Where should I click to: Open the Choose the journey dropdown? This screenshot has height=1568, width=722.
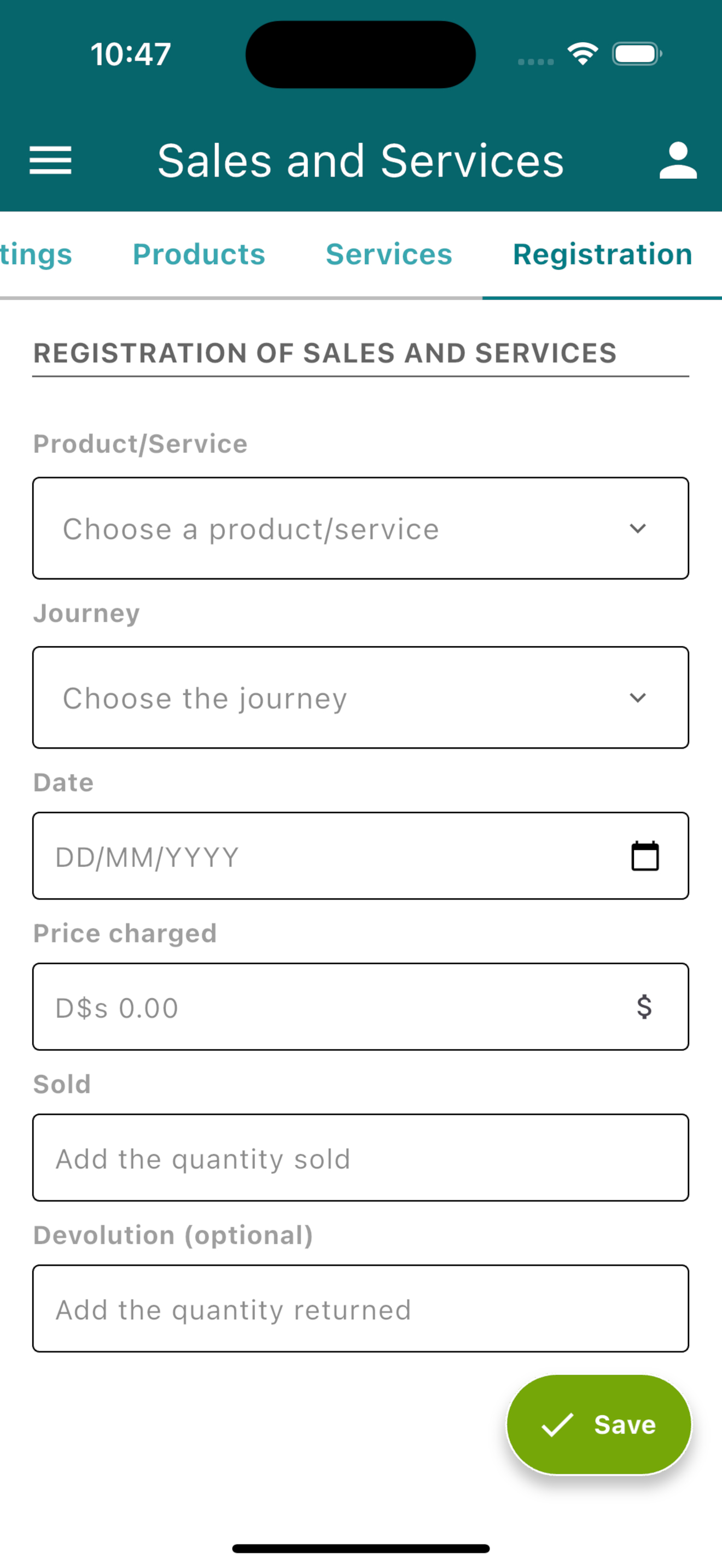360,698
